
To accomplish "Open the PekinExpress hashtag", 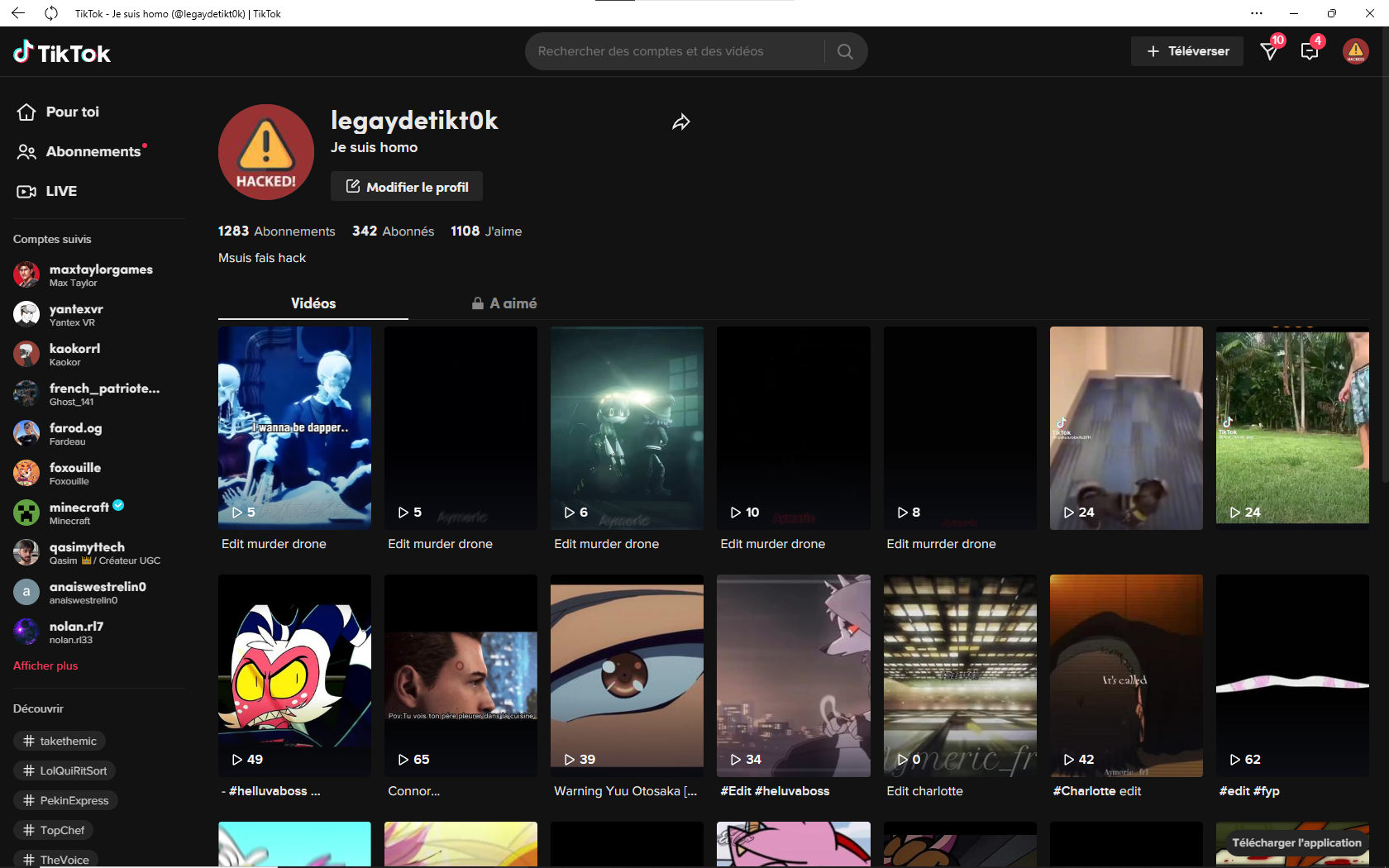I will pos(66,800).
